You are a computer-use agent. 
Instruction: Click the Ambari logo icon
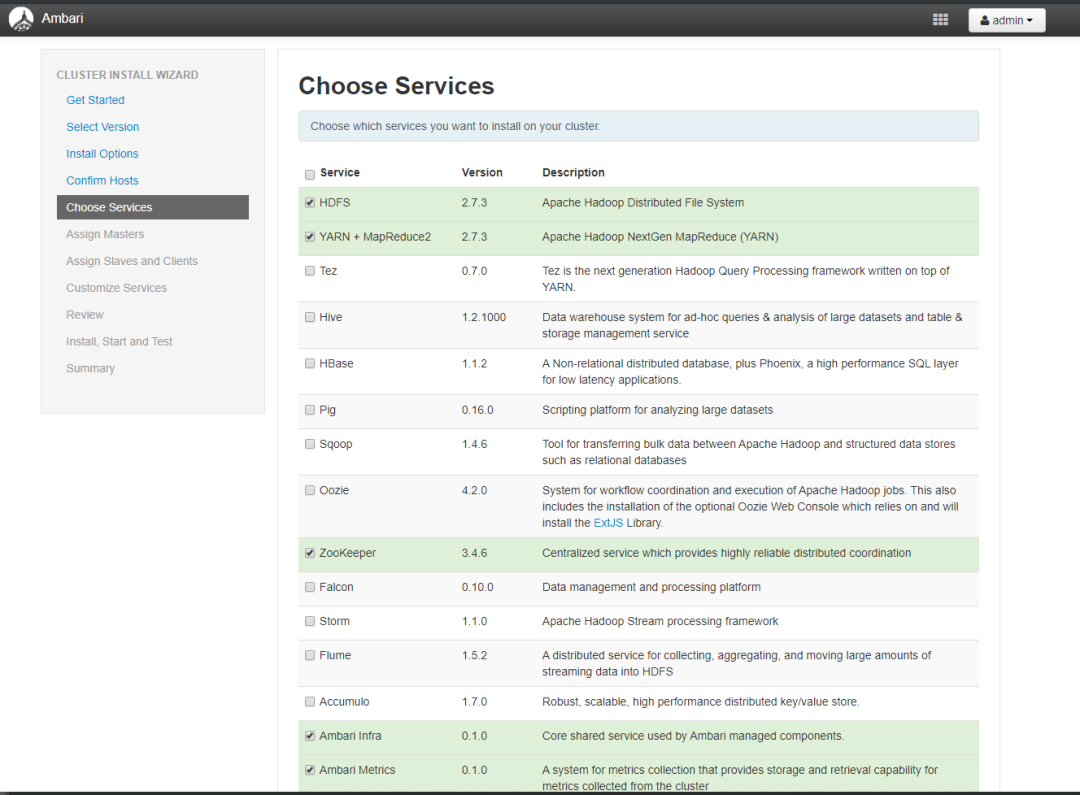(x=21, y=19)
